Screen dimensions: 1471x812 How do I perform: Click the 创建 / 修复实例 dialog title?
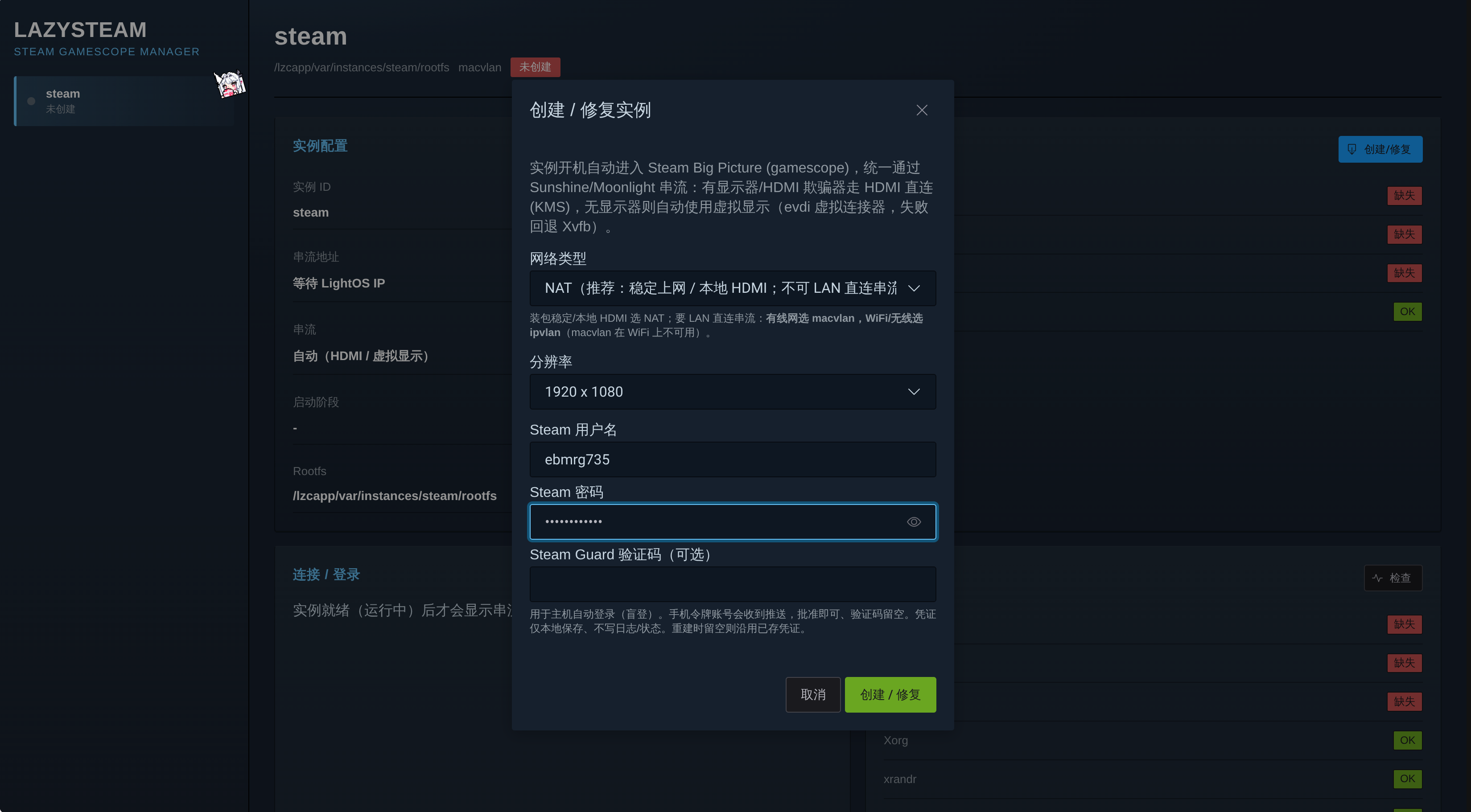pos(590,110)
